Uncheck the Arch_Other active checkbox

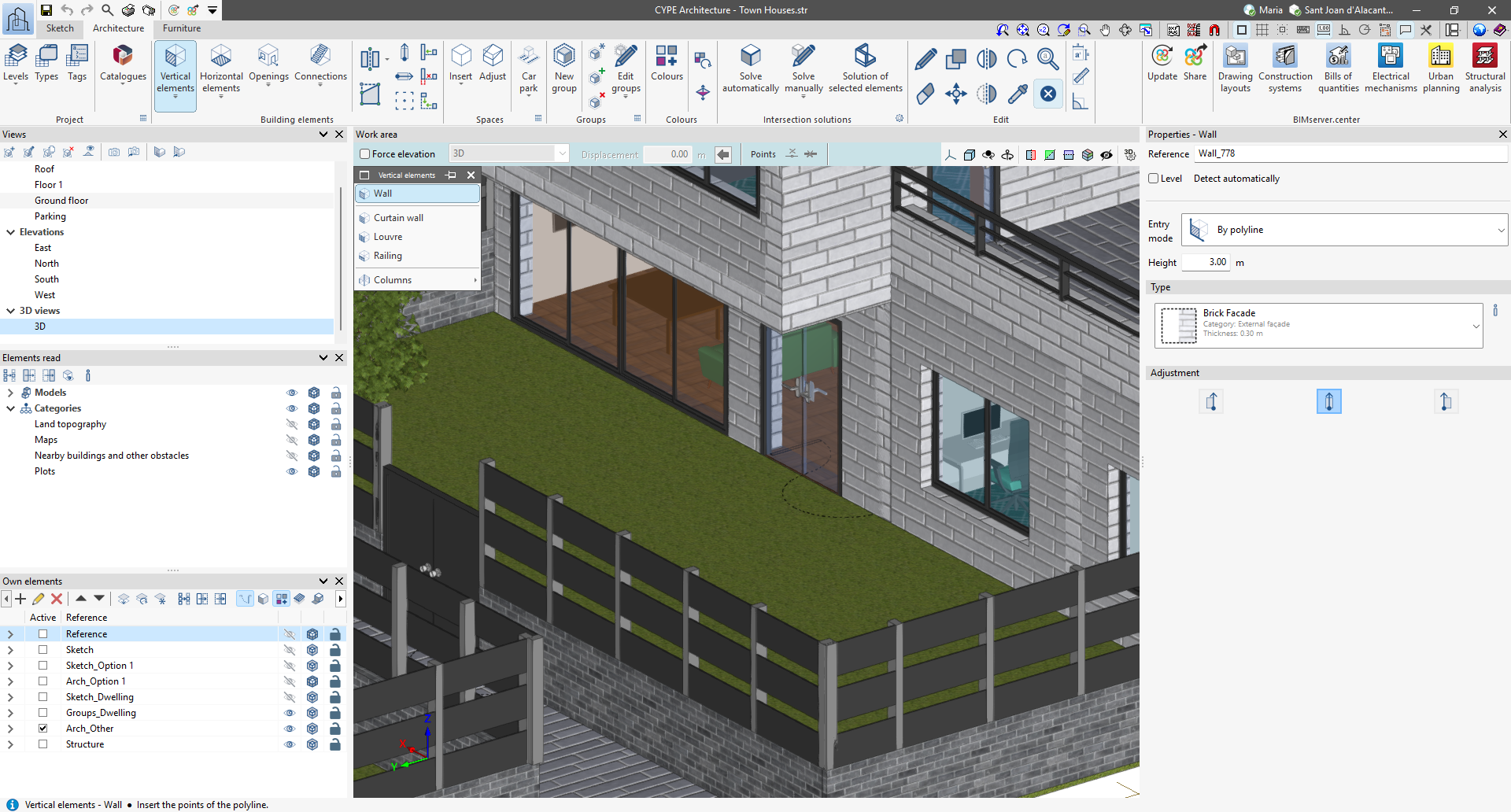(43, 729)
